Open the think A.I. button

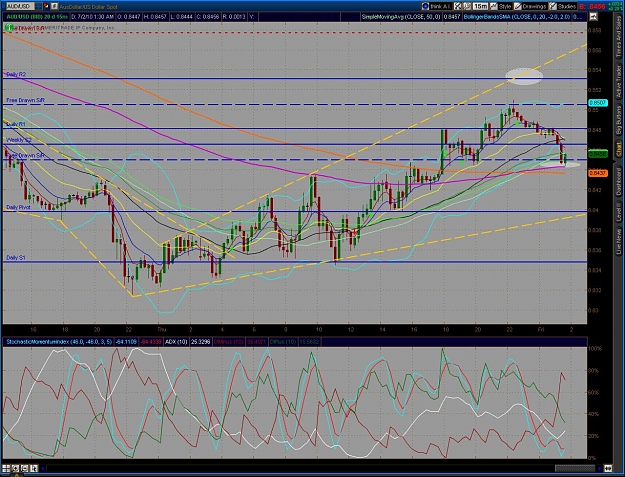[x=437, y=6]
